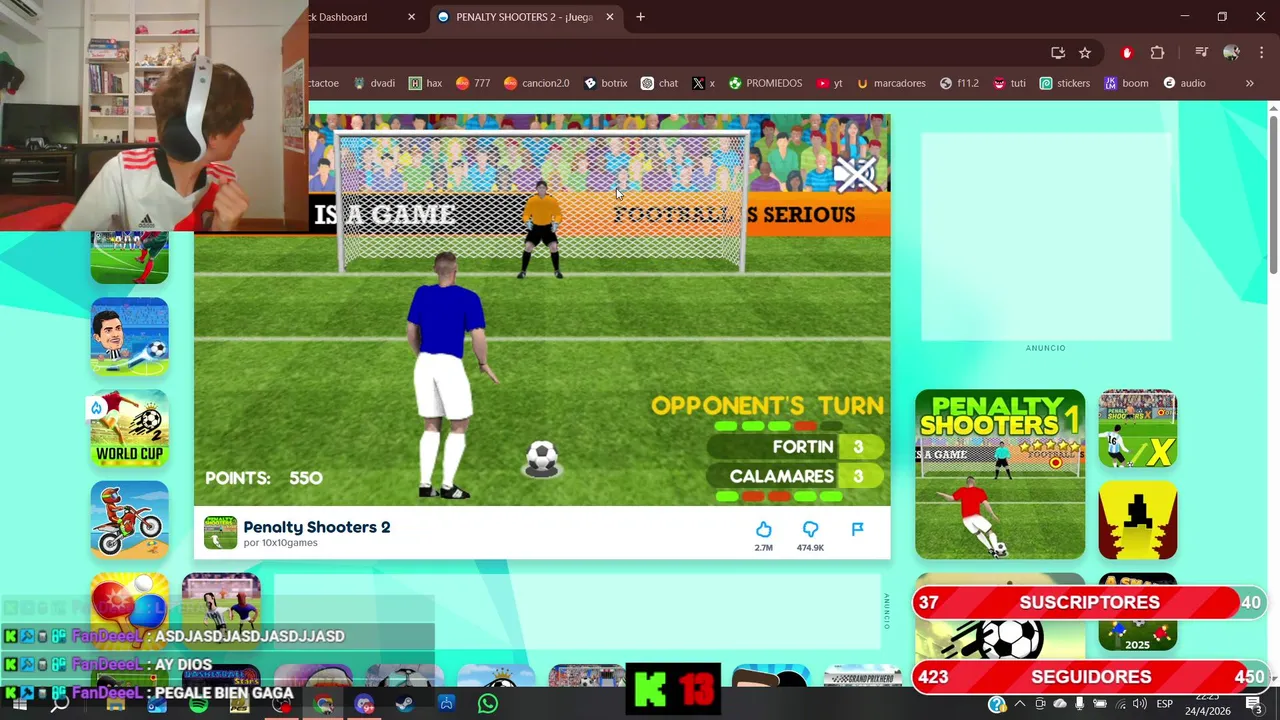This screenshot has height=720, width=1280.
Task: Open the Extensions puzzle menu
Action: pos(1158,53)
